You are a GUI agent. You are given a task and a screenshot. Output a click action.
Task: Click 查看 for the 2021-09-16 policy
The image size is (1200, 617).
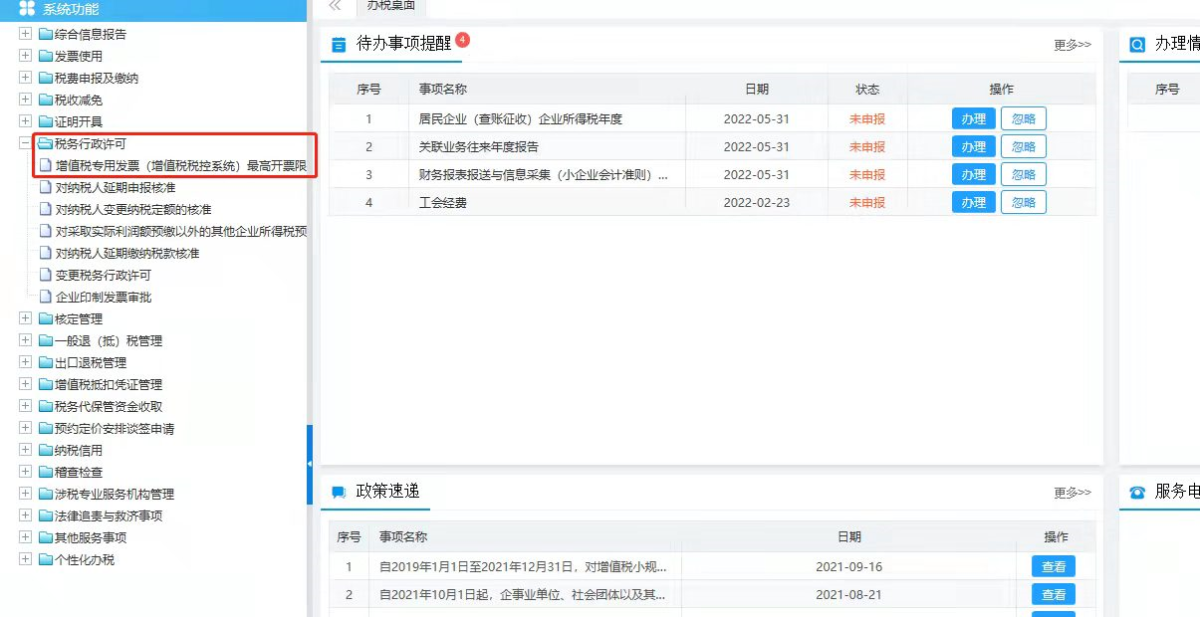(1053, 567)
